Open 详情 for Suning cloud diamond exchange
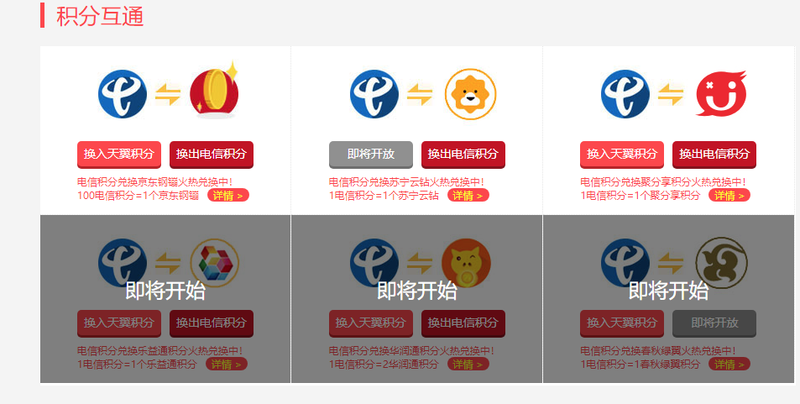Image resolution: width=800 pixels, height=404 pixels. 468,195
